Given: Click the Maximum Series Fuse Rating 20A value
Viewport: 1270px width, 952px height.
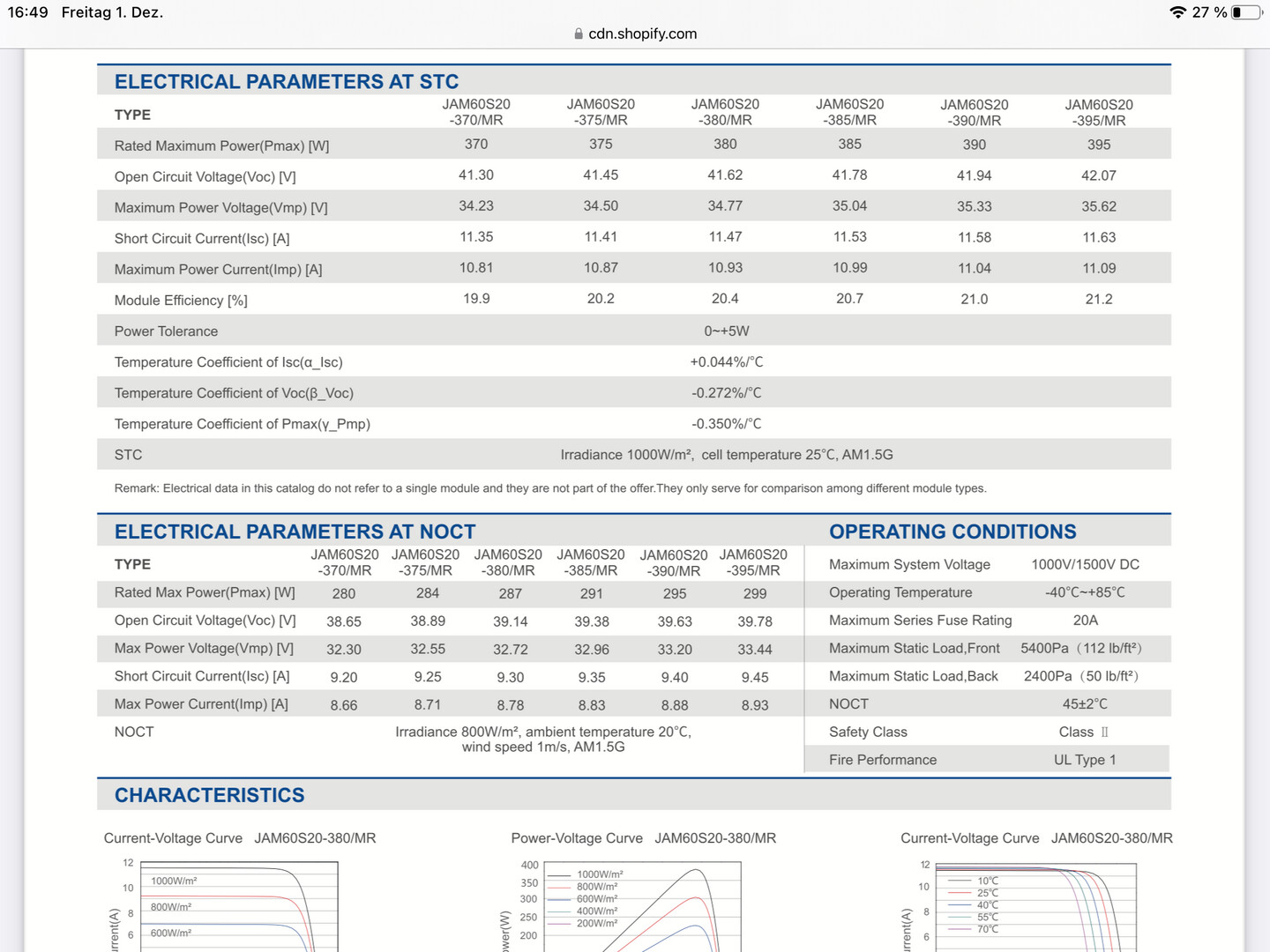Looking at the screenshot, I should 1086,621.
